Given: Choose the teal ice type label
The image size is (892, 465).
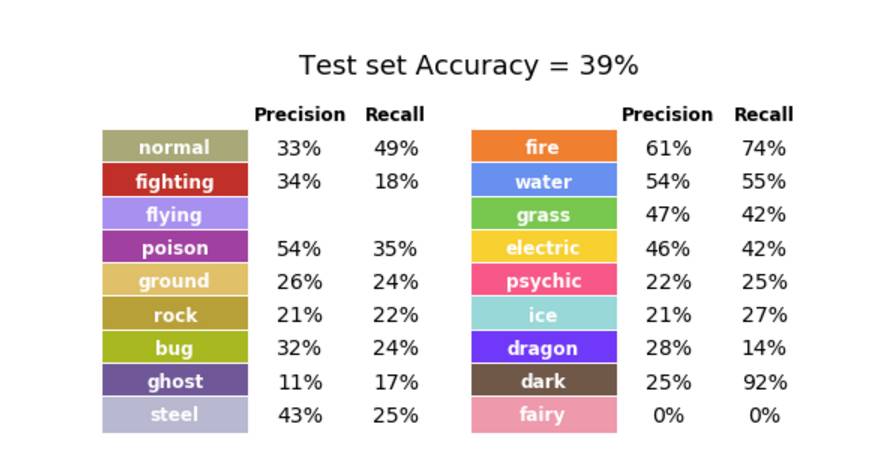Looking at the screenshot, I should [x=543, y=315].
